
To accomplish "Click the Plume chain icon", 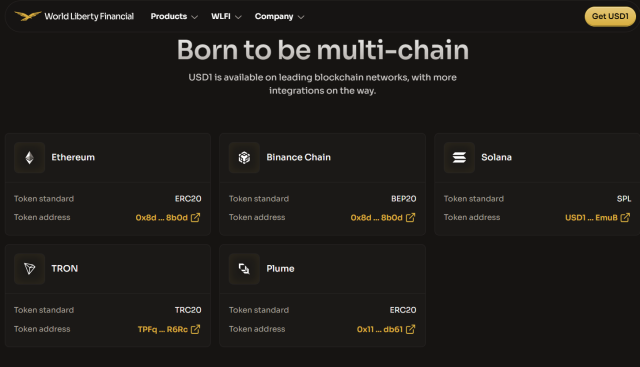I will [244, 269].
